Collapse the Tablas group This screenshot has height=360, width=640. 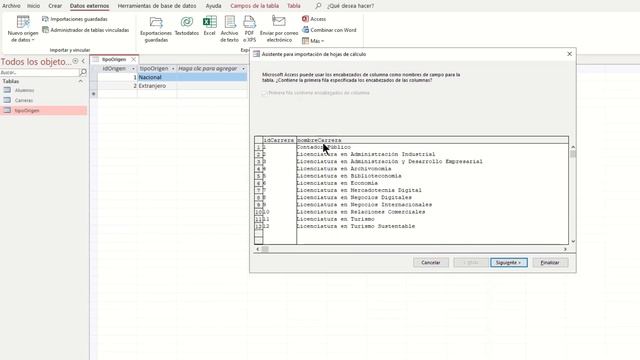(80, 81)
